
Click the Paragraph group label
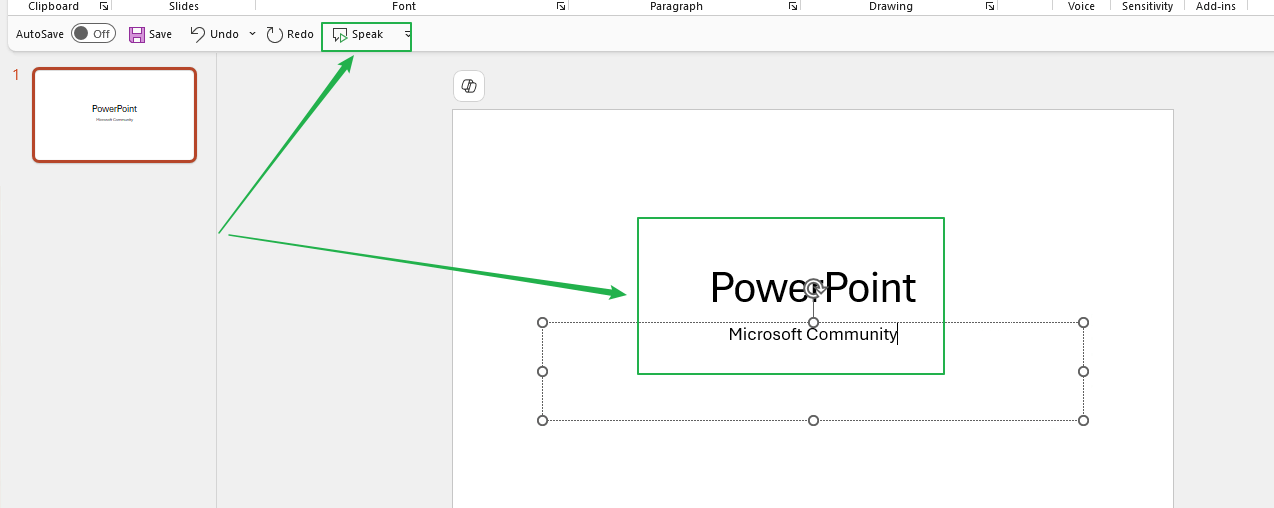tap(676, 6)
